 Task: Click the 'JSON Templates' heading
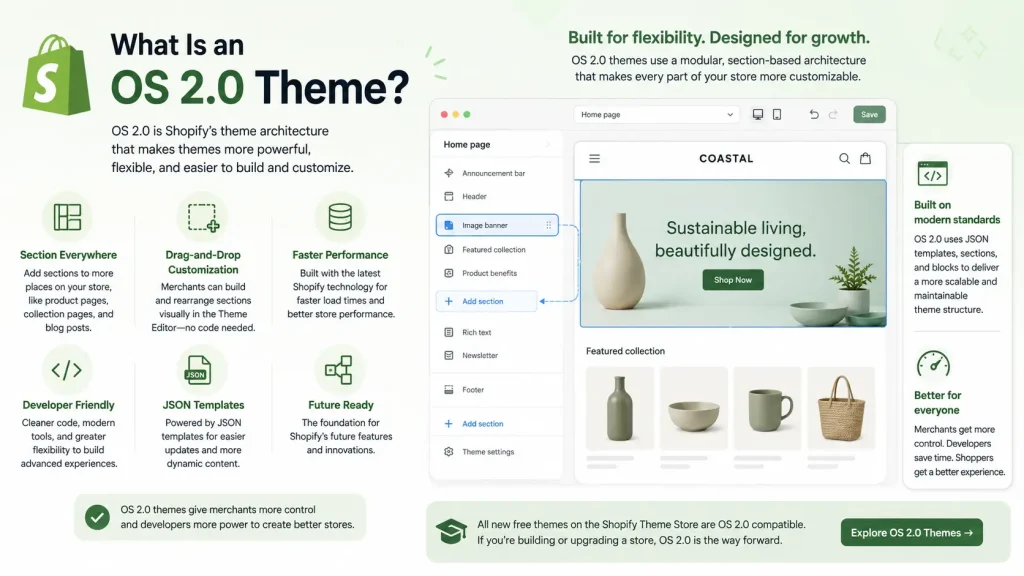click(203, 405)
